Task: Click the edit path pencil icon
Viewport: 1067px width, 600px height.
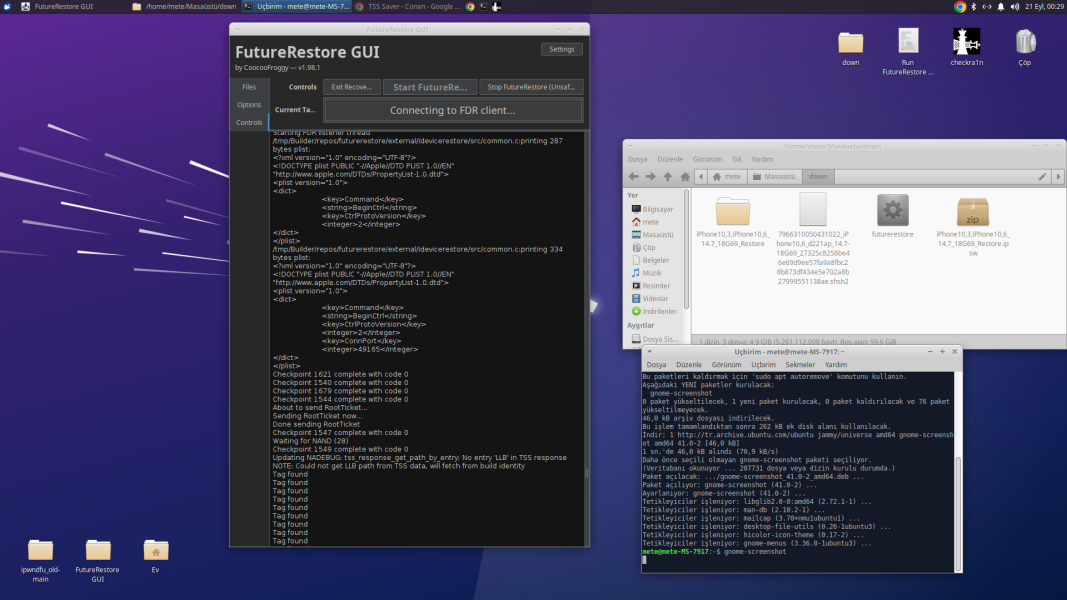Action: pyautogui.click(x=1042, y=177)
